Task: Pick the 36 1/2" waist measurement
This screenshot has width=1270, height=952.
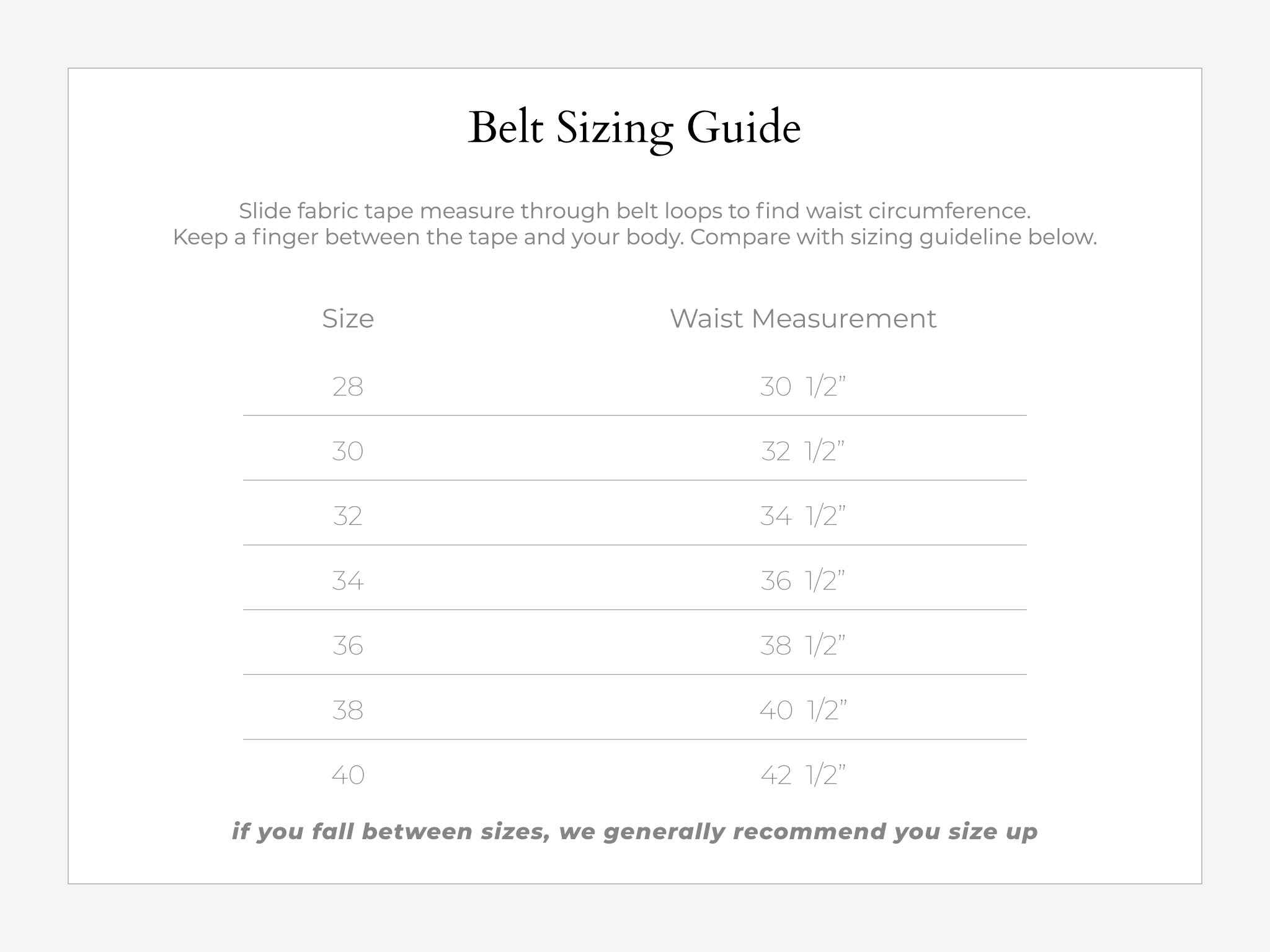Action: [803, 581]
